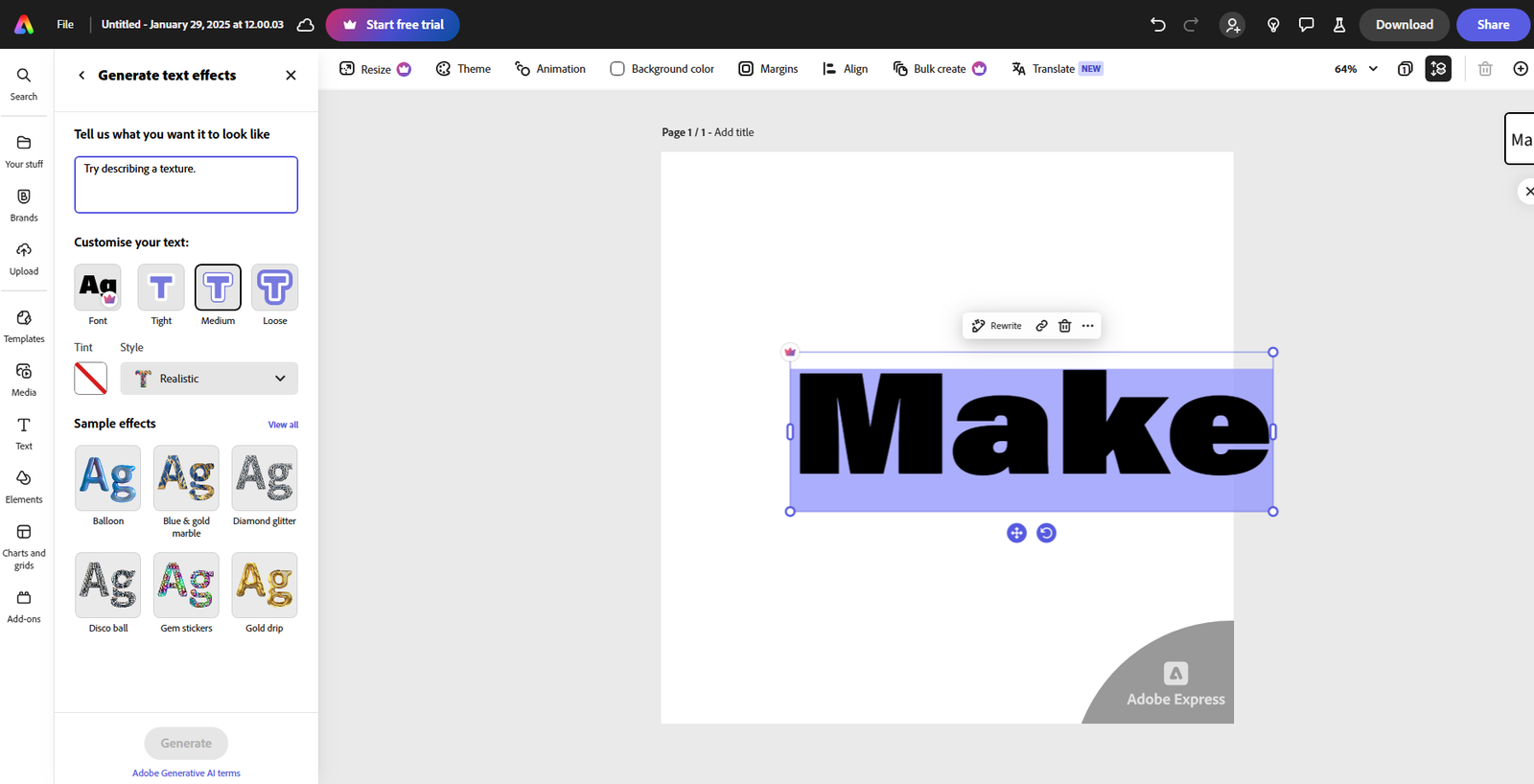Close the Generate text effects panel

click(x=291, y=75)
